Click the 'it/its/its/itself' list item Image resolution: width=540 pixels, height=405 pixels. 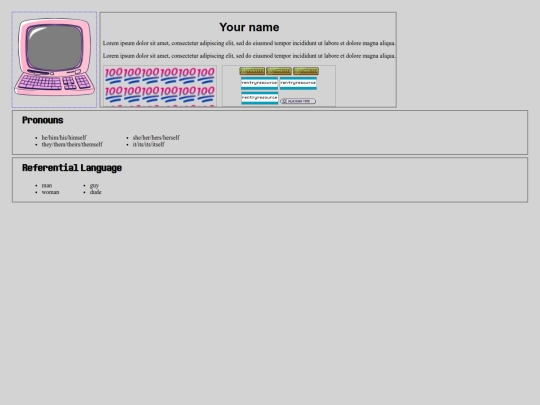click(148, 144)
